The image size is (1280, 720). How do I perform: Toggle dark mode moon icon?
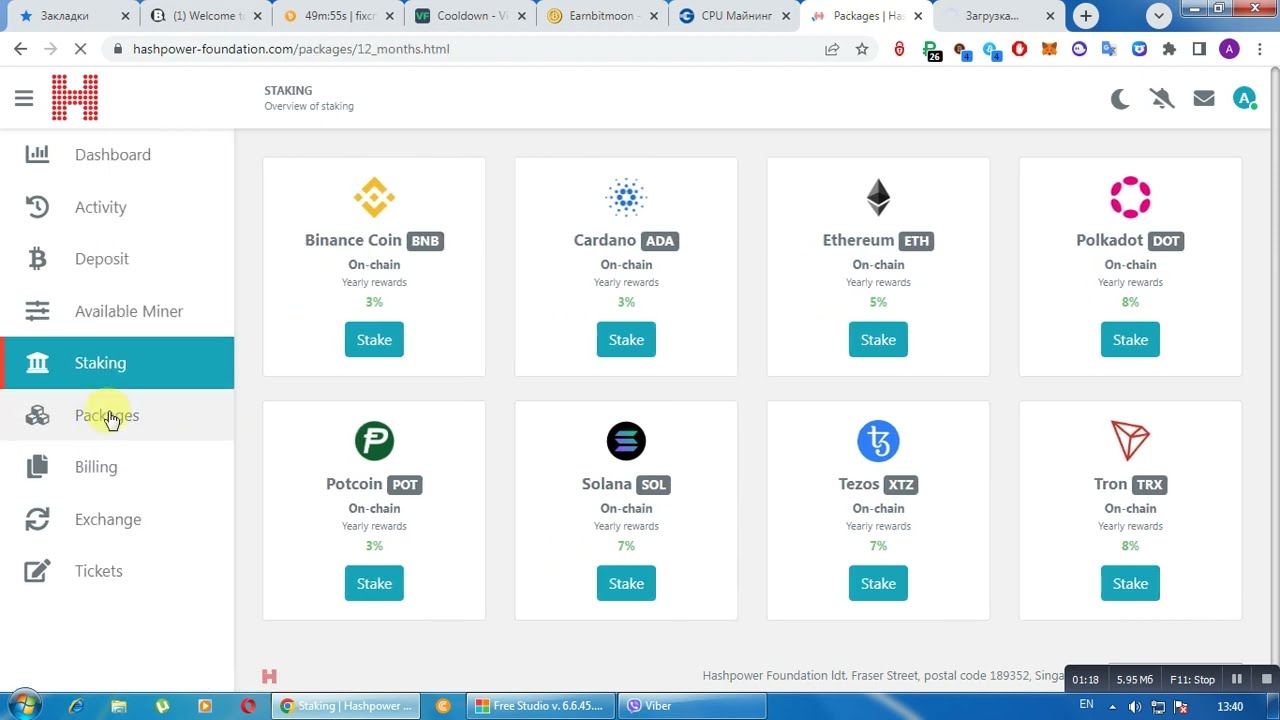(1120, 98)
